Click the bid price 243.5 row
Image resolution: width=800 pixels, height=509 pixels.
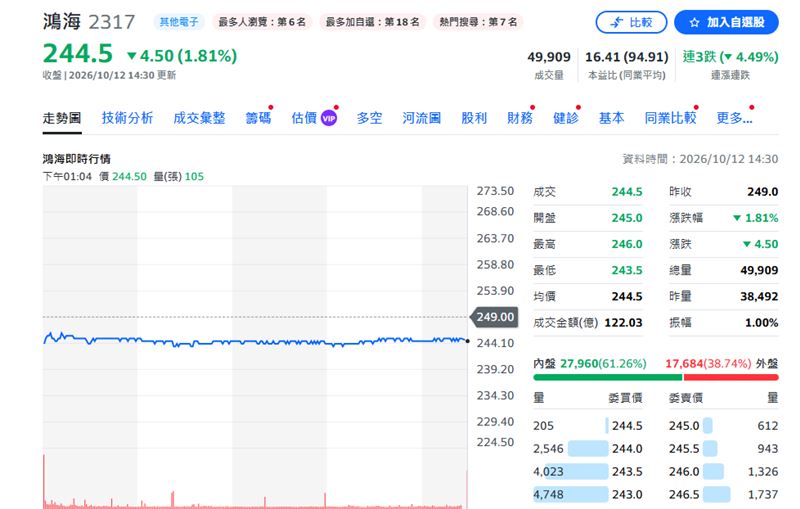tap(588, 471)
